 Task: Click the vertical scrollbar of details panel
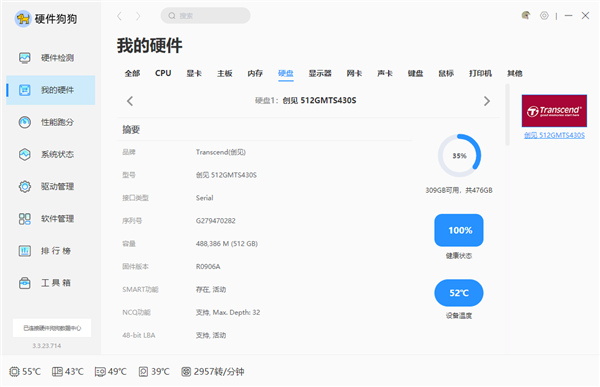click(x=507, y=115)
